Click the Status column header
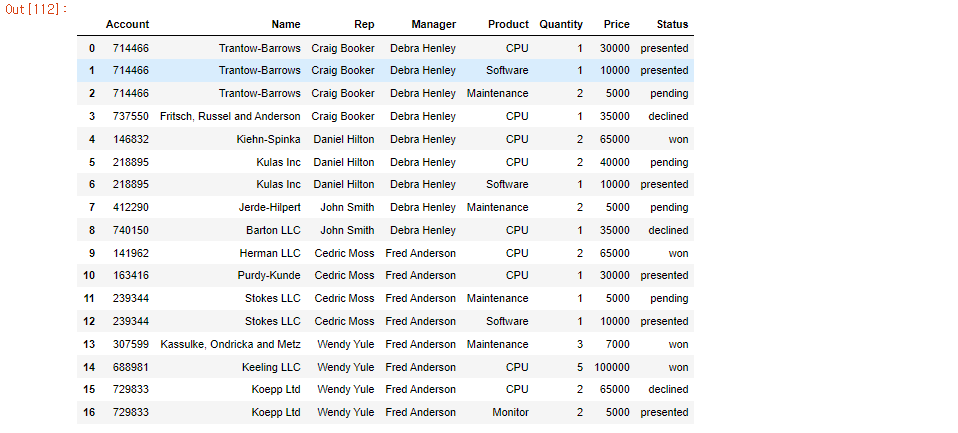 click(x=672, y=24)
